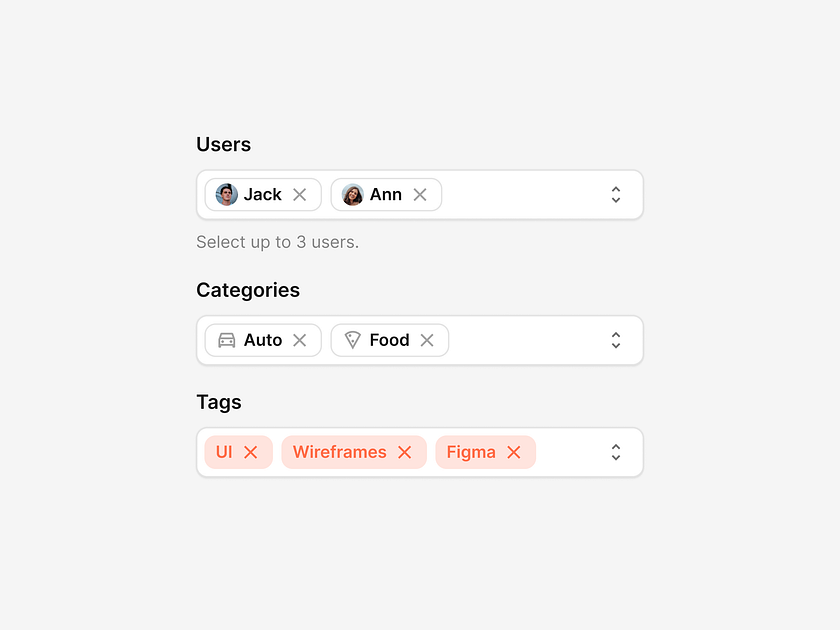Click empty area of Users input field
Screen dimensions: 840x630
point(520,195)
